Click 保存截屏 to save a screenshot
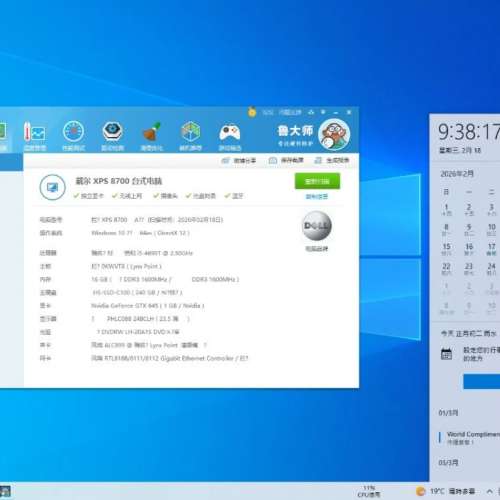Image resolution: width=500 pixels, height=500 pixels. point(286,161)
